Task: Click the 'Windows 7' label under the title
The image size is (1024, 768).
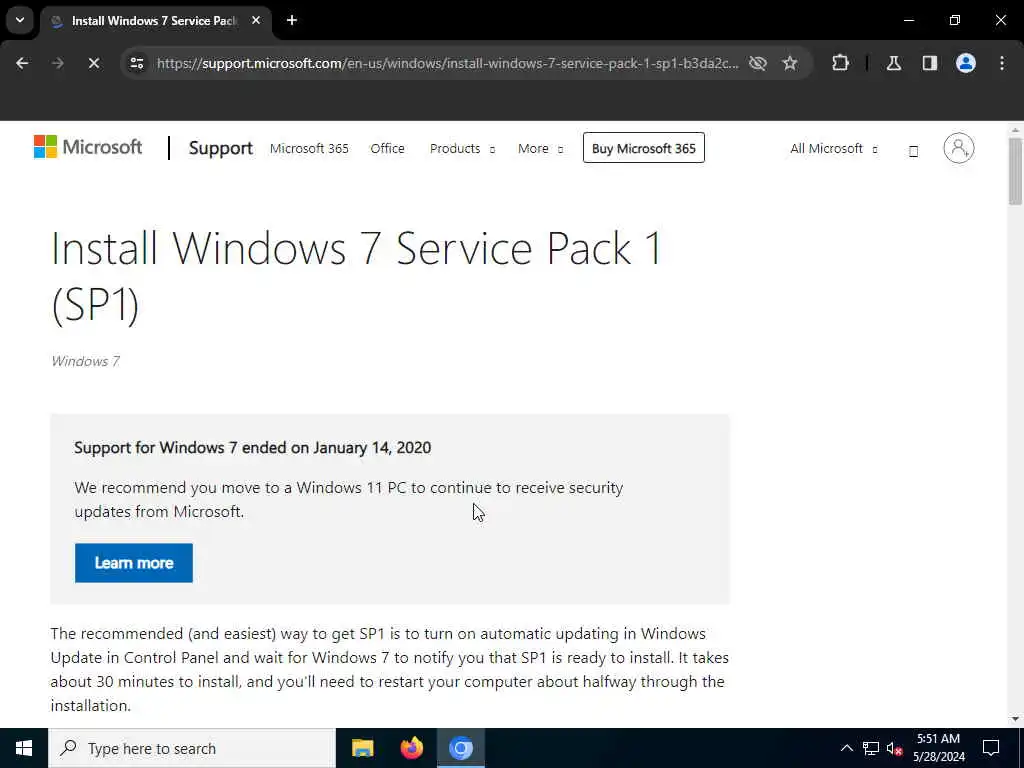Action: coord(86,361)
